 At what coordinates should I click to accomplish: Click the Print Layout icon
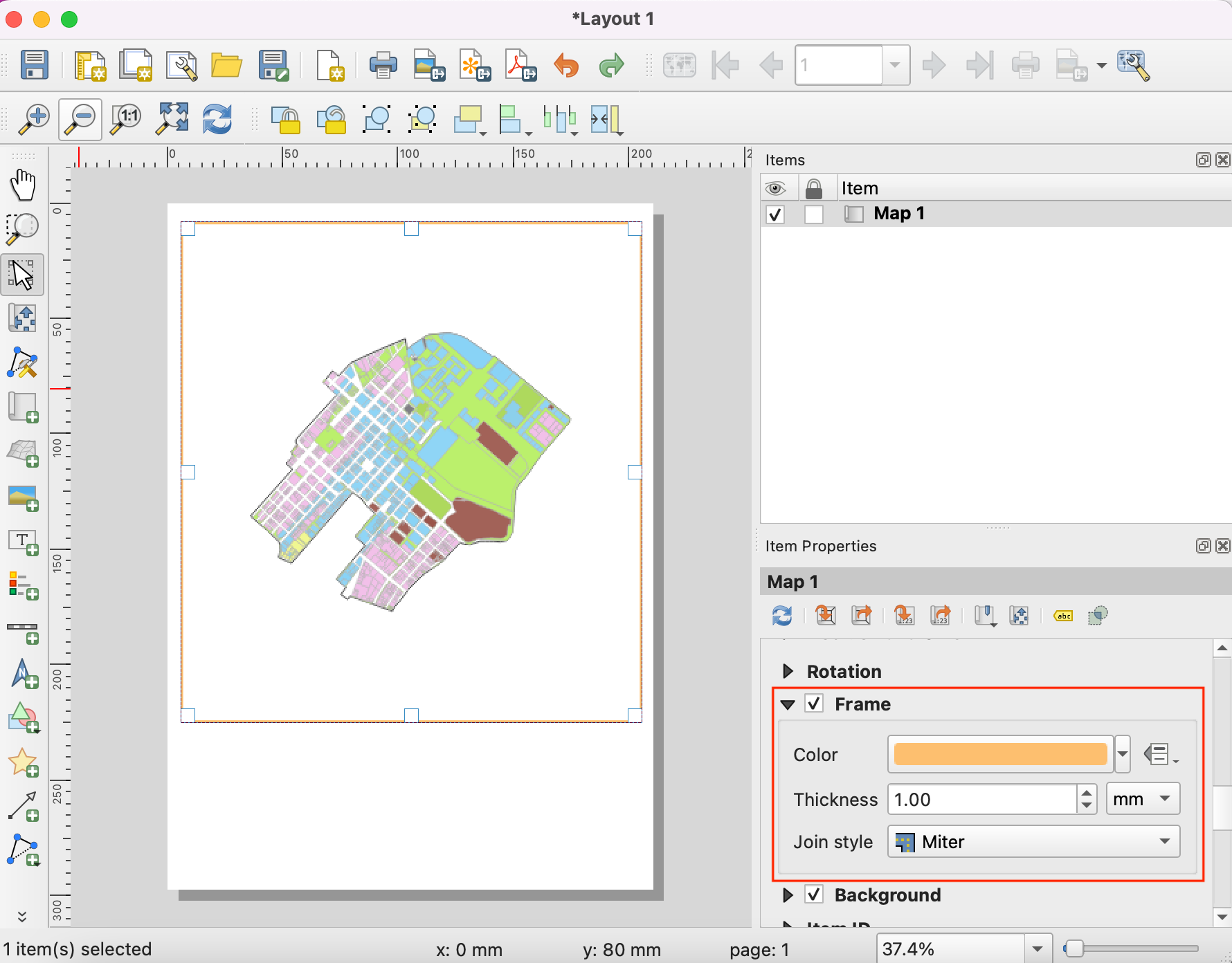pyautogui.click(x=383, y=66)
